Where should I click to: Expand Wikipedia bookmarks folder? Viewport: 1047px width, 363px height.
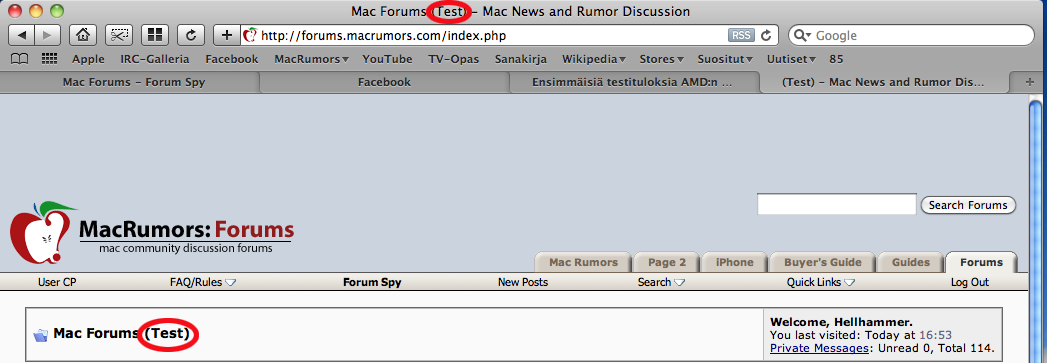594,59
